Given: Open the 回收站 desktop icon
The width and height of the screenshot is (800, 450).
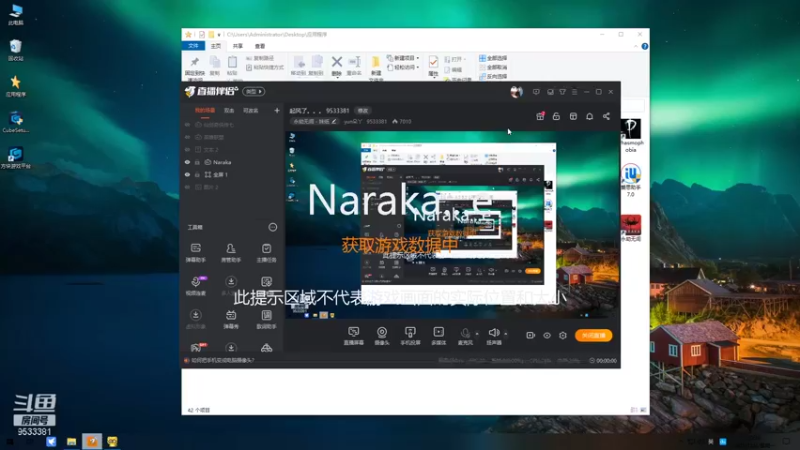Looking at the screenshot, I should coord(15,51).
